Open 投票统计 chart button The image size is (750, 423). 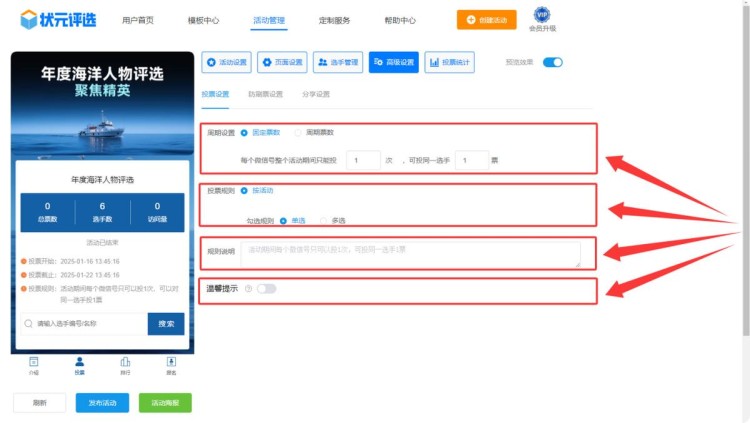pyautogui.click(x=450, y=62)
